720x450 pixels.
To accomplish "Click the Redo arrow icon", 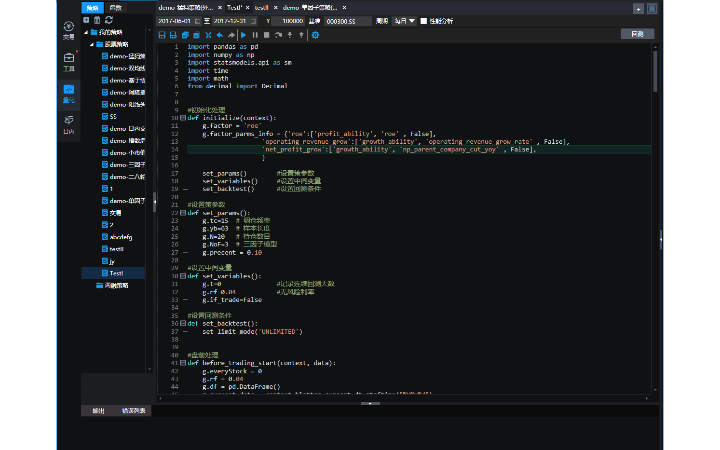I will pos(231,35).
